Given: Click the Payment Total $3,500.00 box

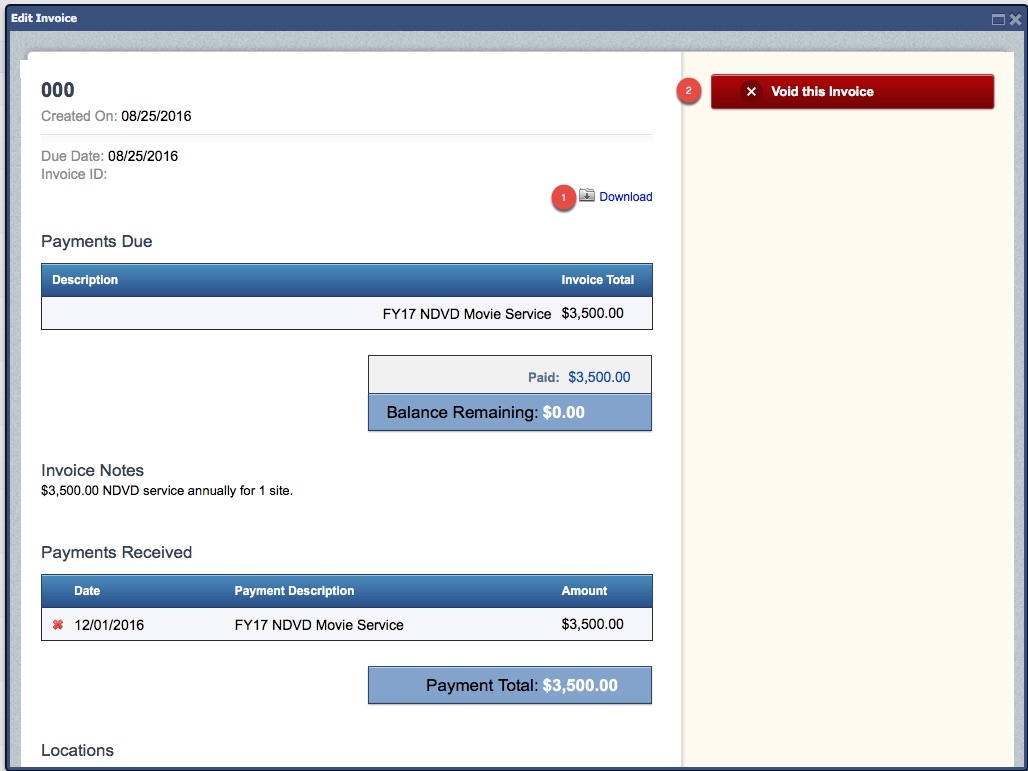Looking at the screenshot, I should [x=510, y=685].
